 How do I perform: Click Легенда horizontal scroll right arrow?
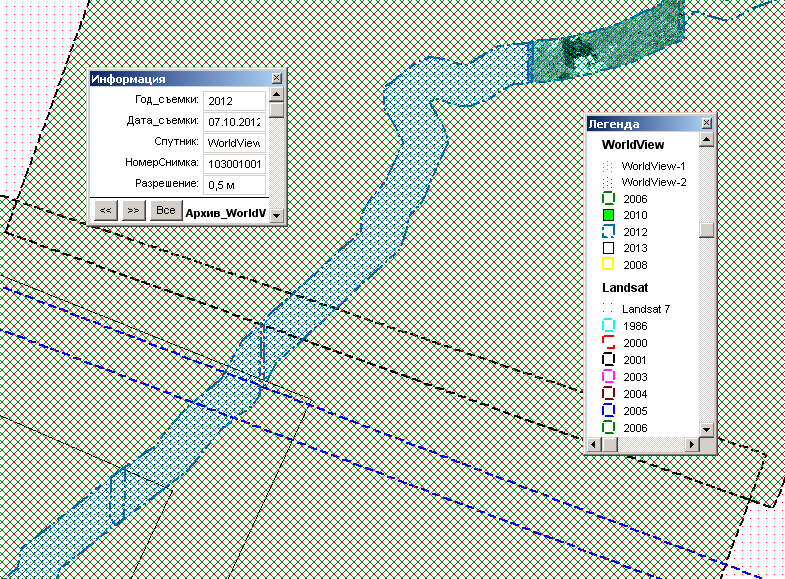coord(691,445)
